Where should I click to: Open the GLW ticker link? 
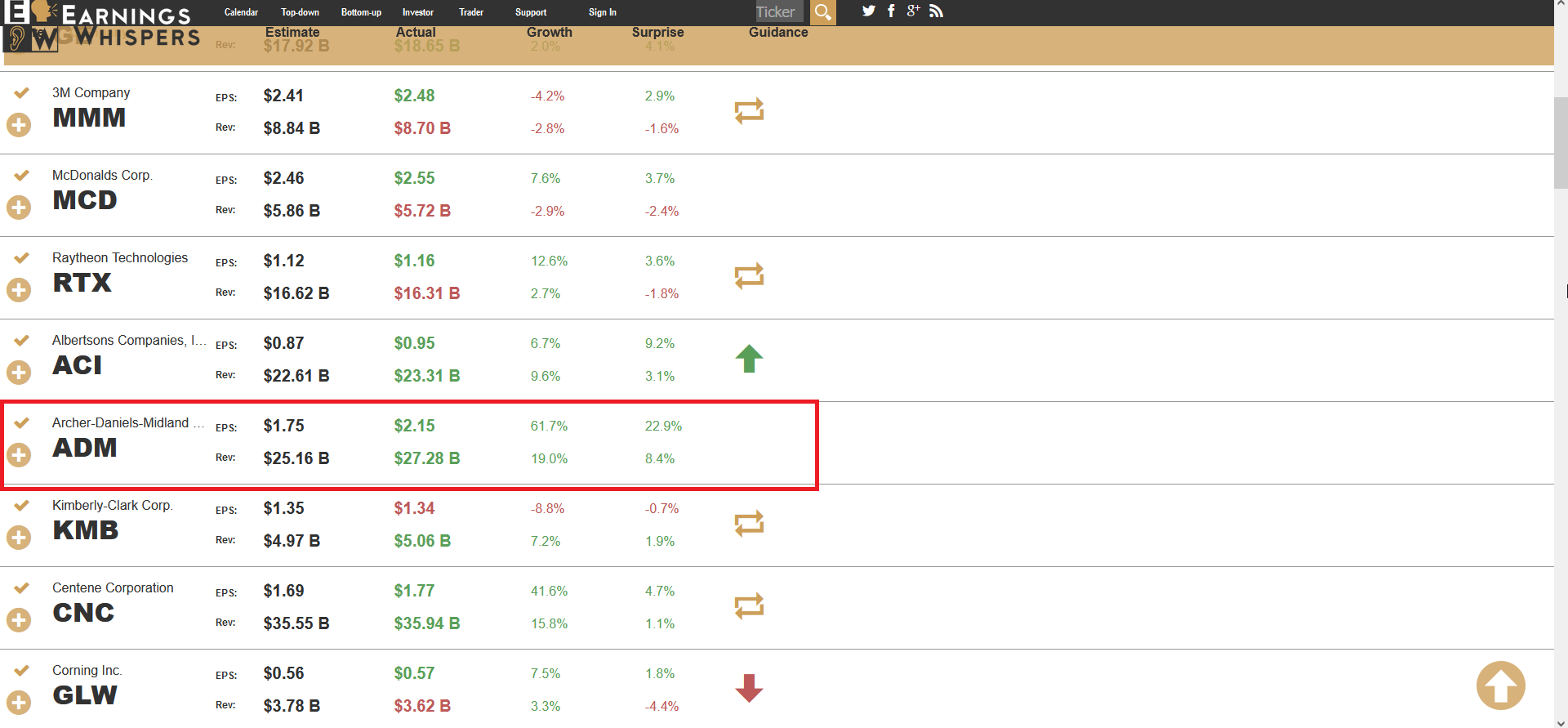click(85, 695)
